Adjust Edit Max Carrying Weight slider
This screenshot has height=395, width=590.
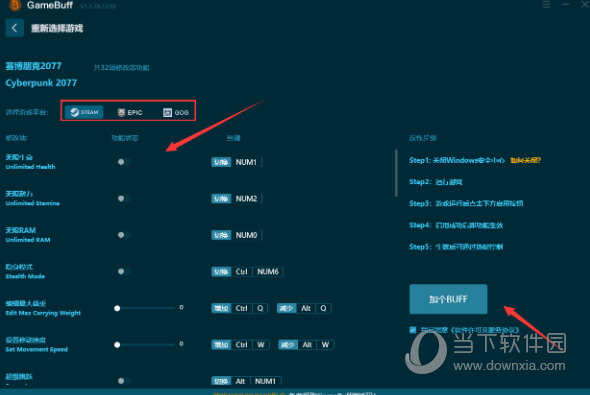pos(145,308)
